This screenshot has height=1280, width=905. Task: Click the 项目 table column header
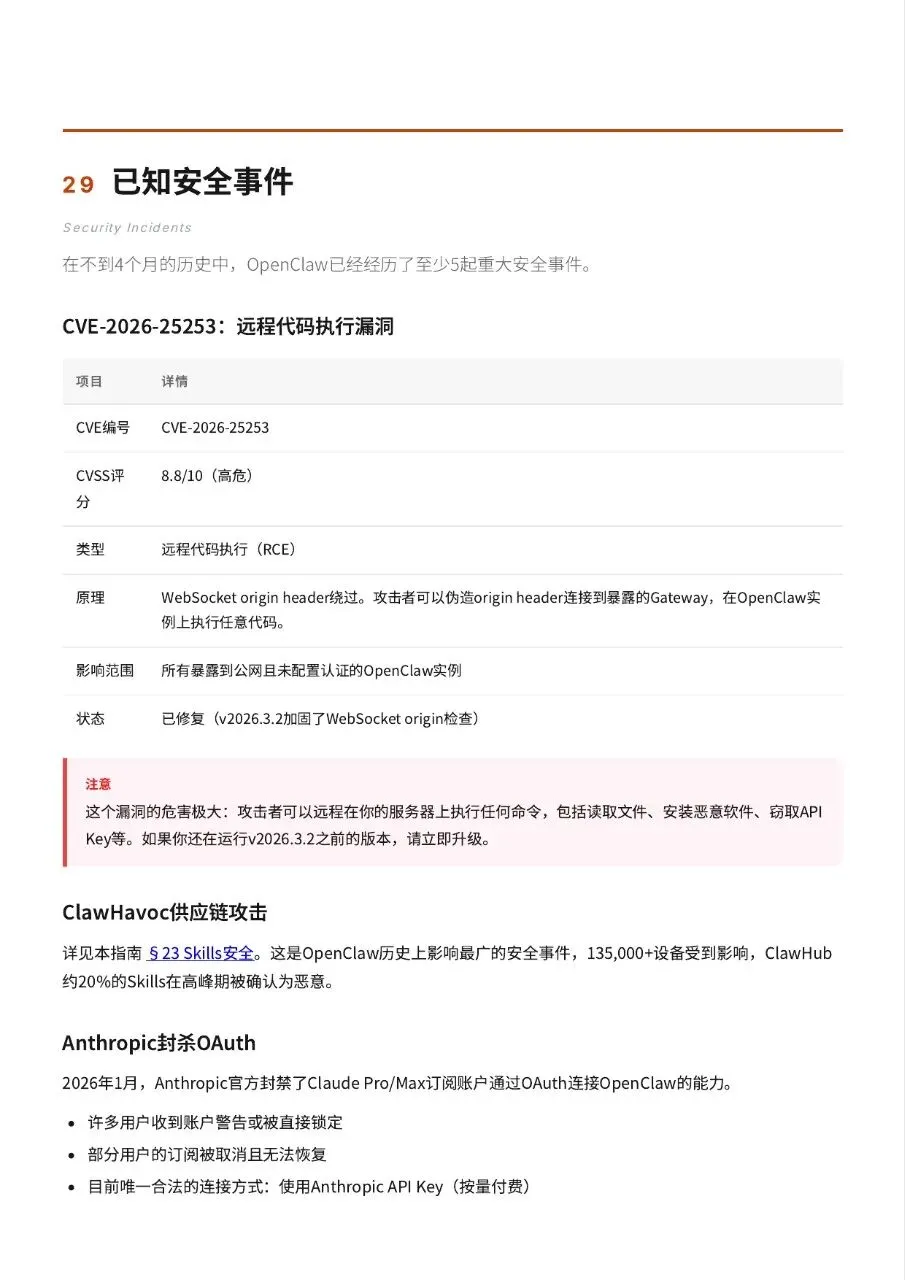click(x=89, y=381)
